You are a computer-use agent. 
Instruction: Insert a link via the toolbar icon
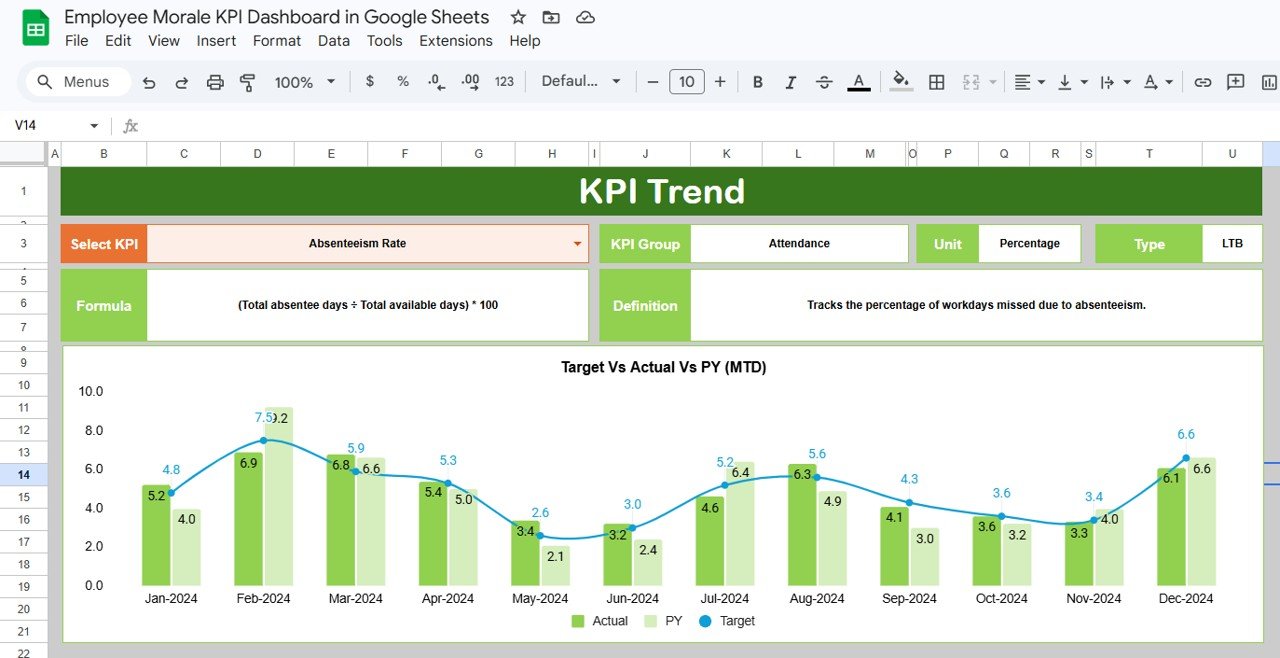(1202, 81)
